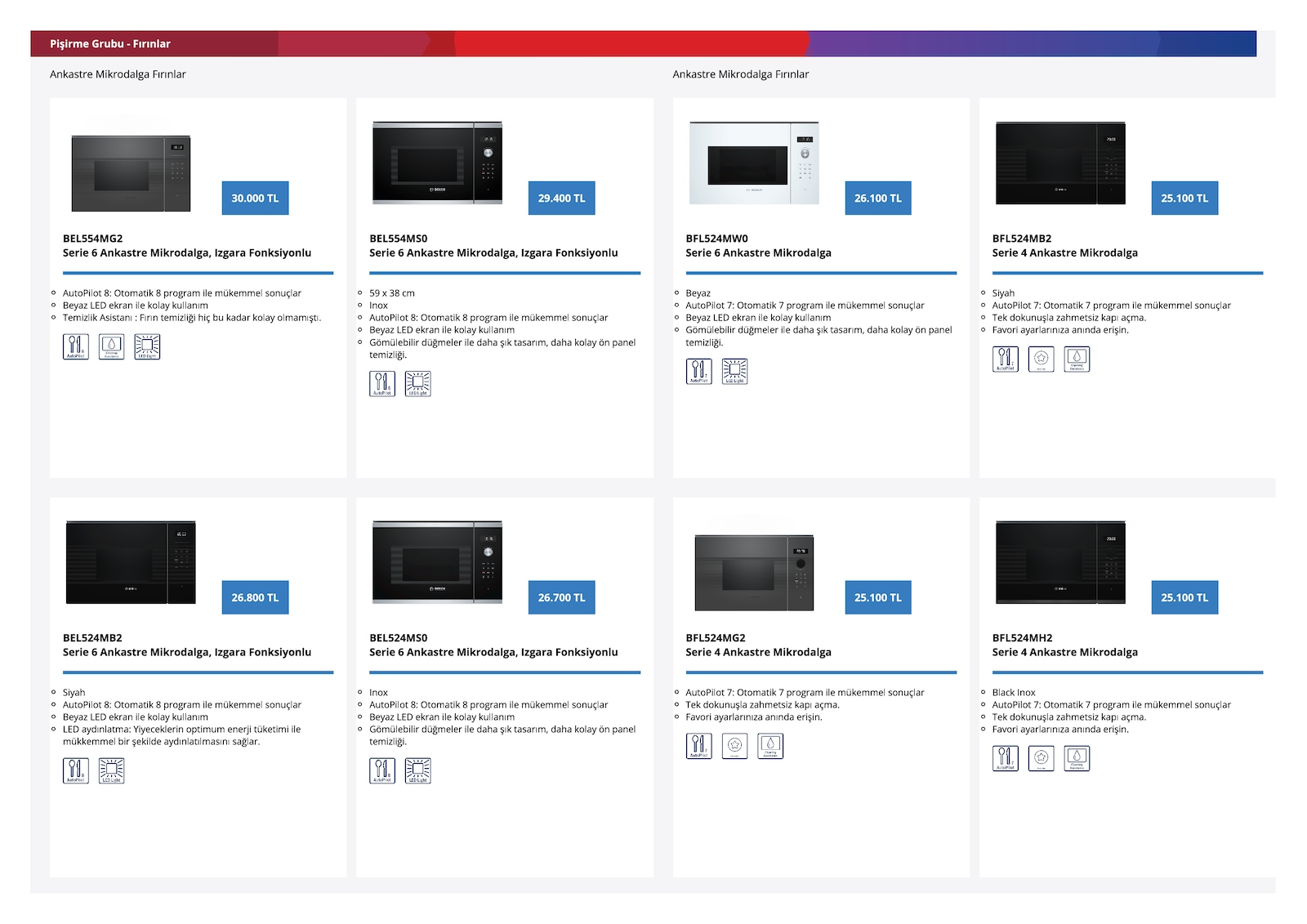Screen dimensions: 1307x924
Task: Open the BEL524MS0 microwave product image
Action: point(438,562)
